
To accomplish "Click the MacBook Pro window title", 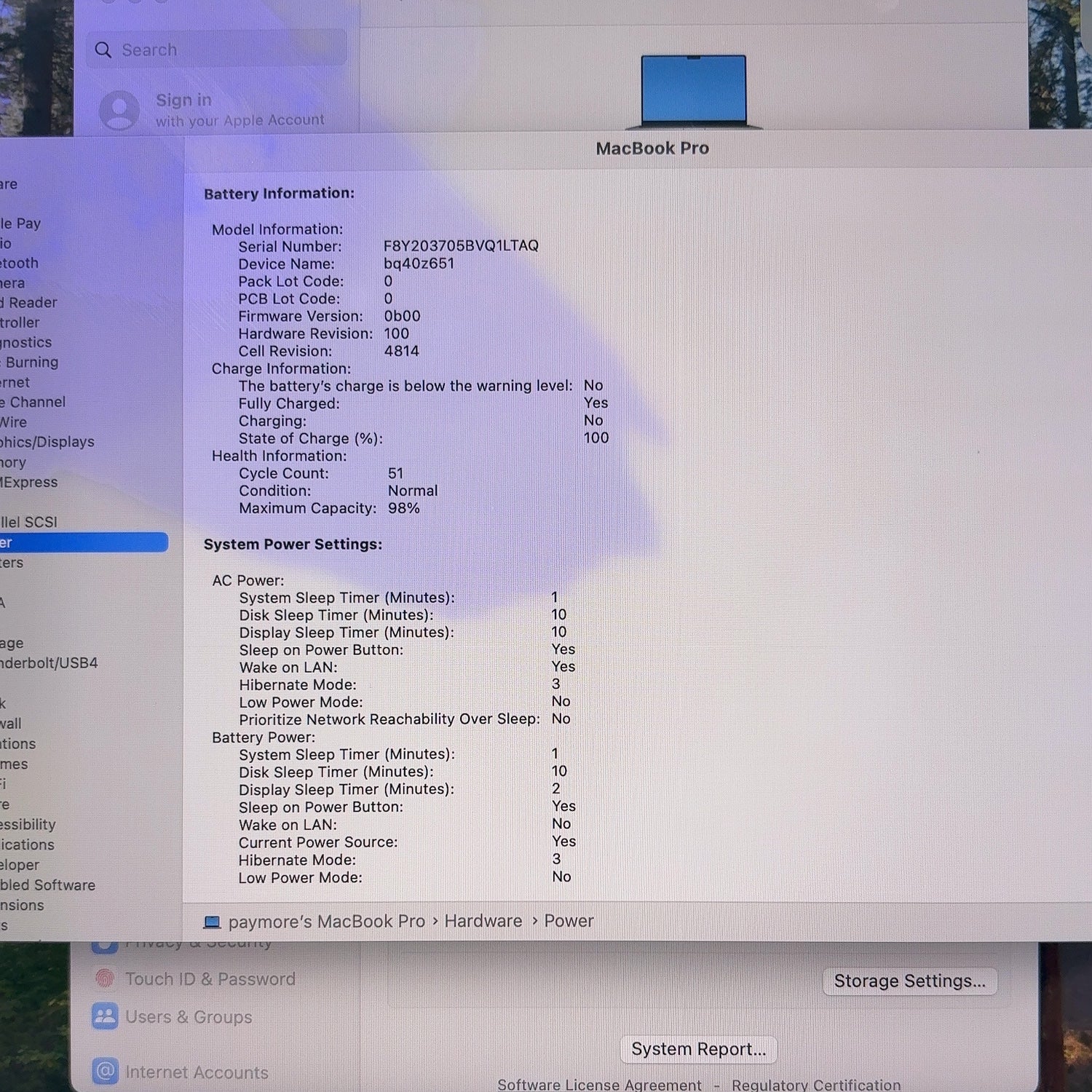I will [652, 149].
